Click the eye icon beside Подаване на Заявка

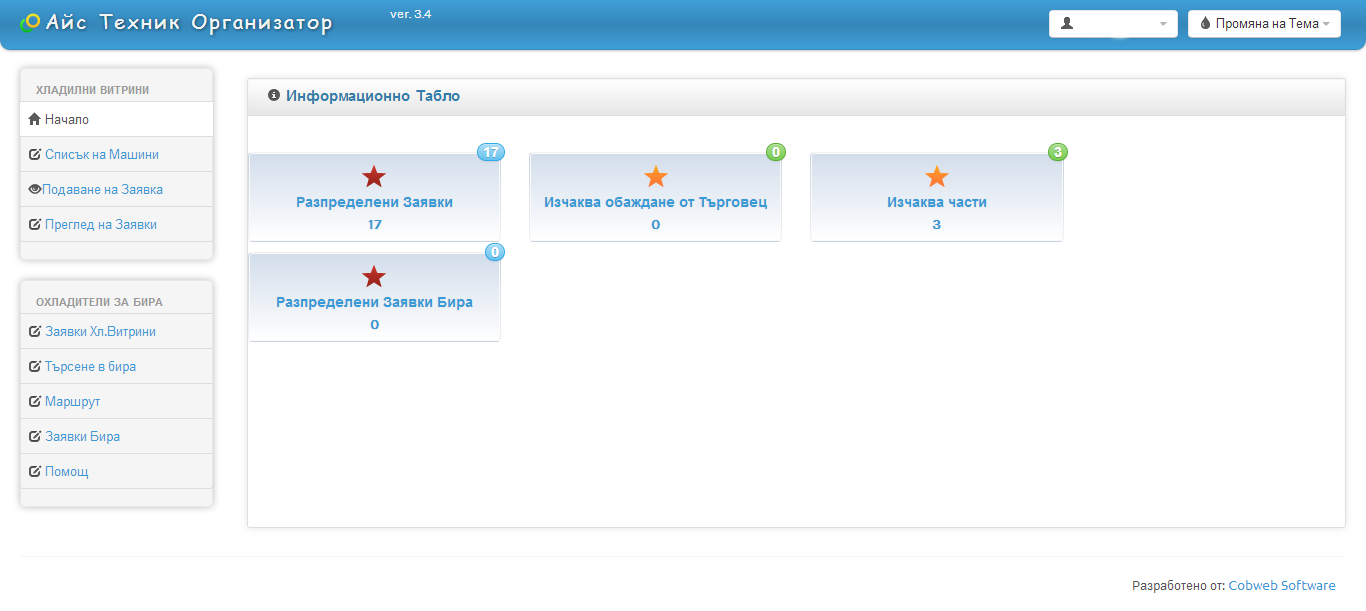(x=35, y=189)
